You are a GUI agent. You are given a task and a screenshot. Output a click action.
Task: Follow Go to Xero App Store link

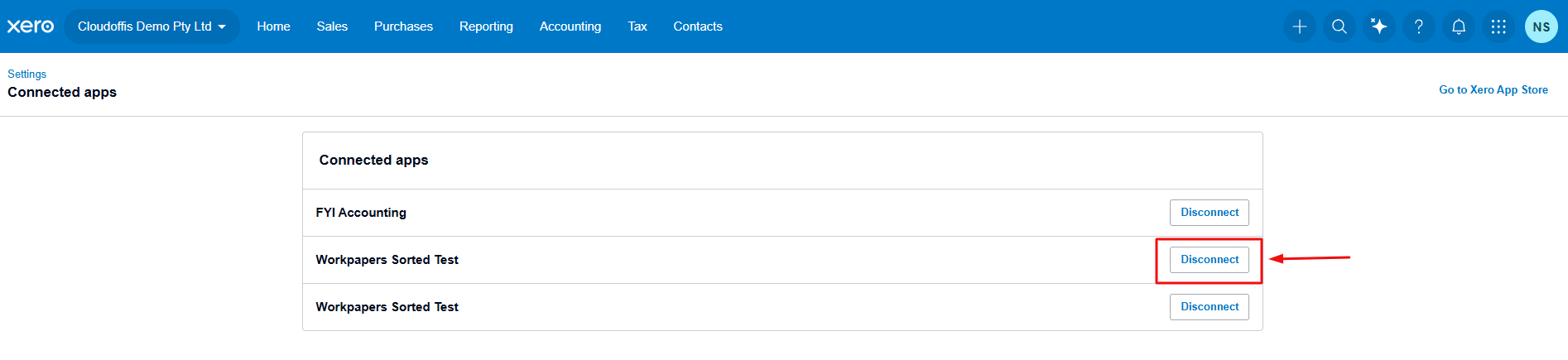(1493, 89)
